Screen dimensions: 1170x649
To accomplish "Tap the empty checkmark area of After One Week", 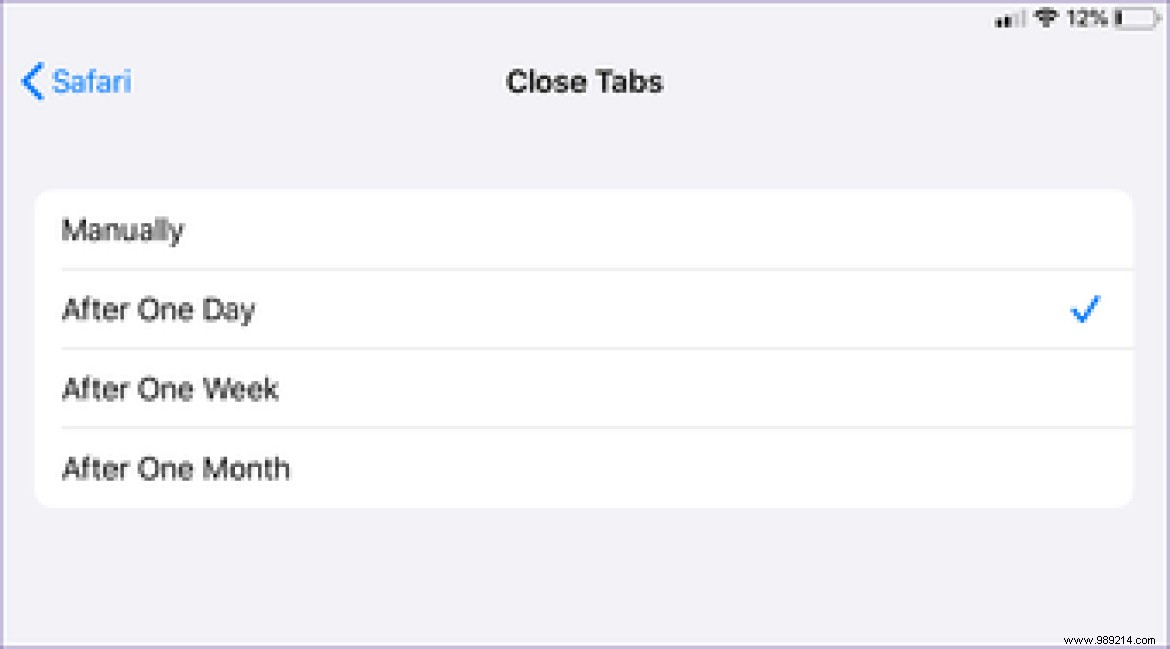I will (1086, 389).
